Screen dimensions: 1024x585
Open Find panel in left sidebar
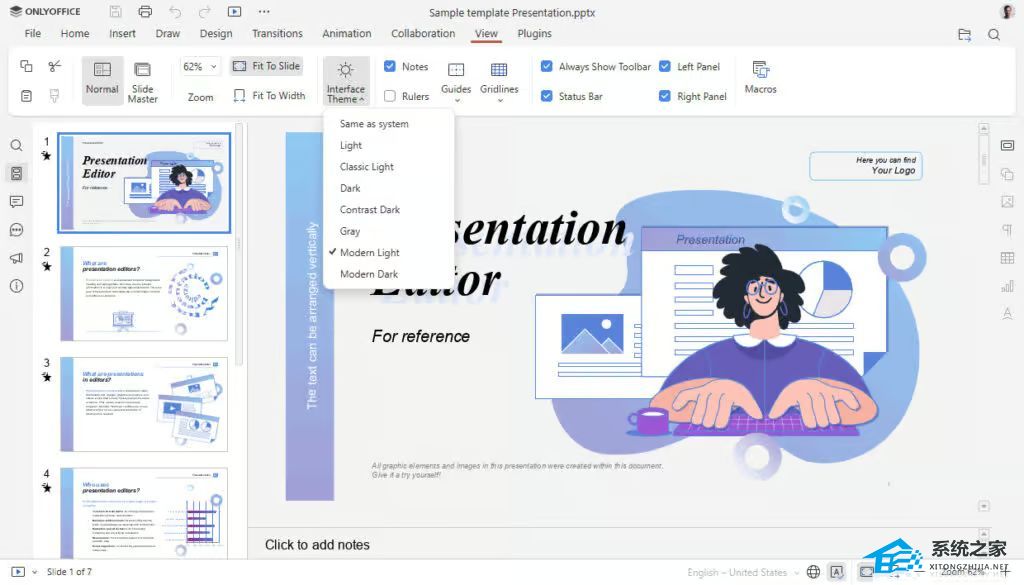16,146
